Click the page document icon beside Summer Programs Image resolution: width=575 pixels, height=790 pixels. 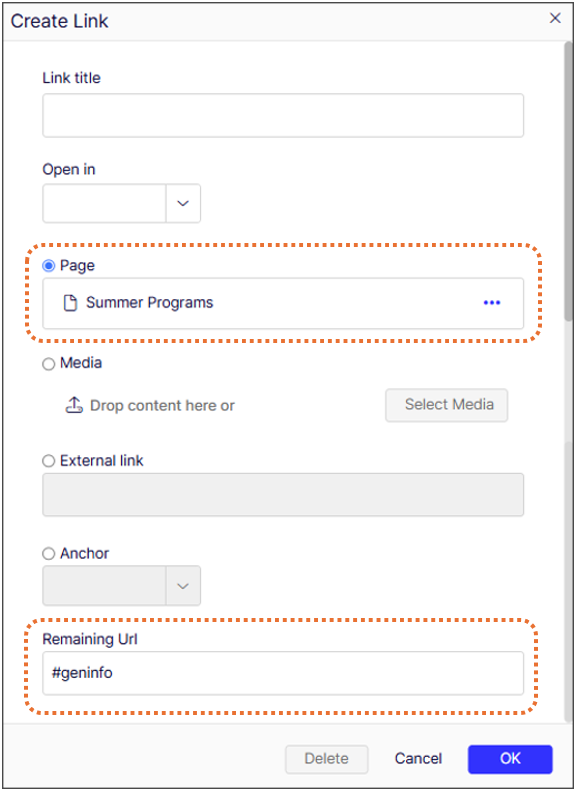coord(70,303)
